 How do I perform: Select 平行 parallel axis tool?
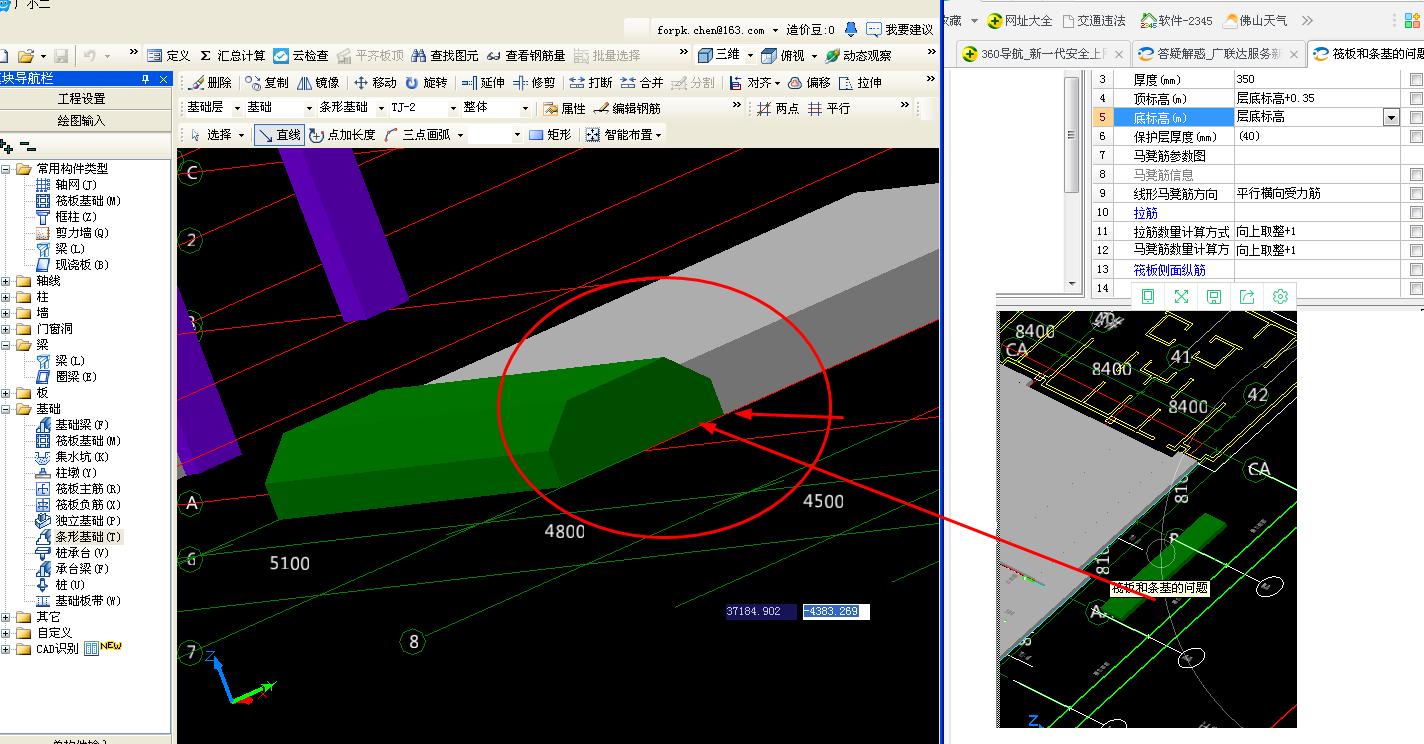830,108
